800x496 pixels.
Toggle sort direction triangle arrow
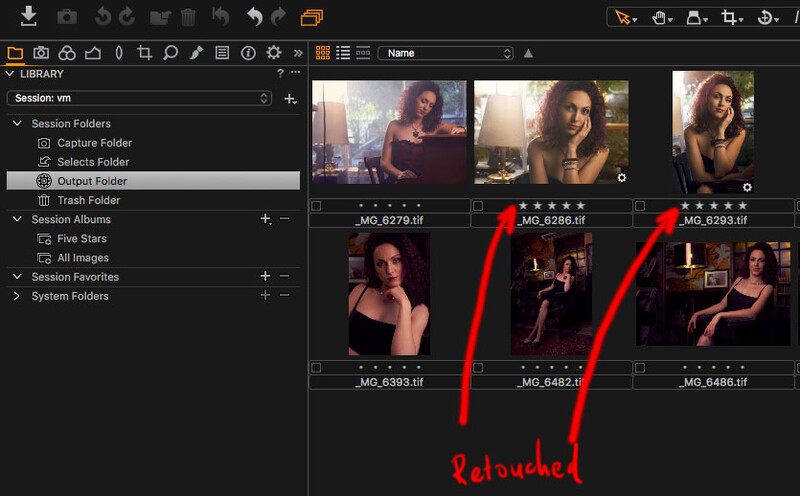coord(528,53)
